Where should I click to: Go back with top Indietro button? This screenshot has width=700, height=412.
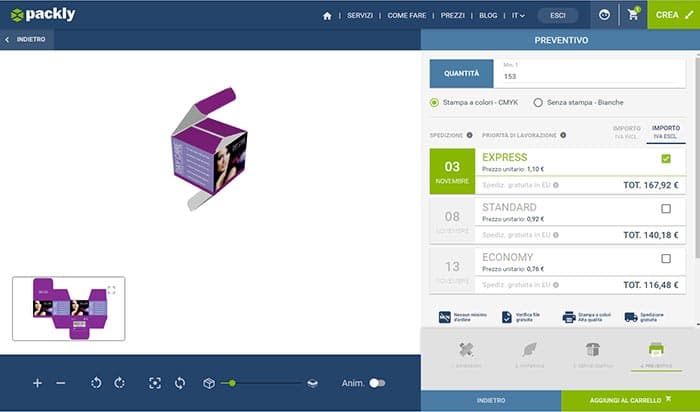pyautogui.click(x=27, y=40)
